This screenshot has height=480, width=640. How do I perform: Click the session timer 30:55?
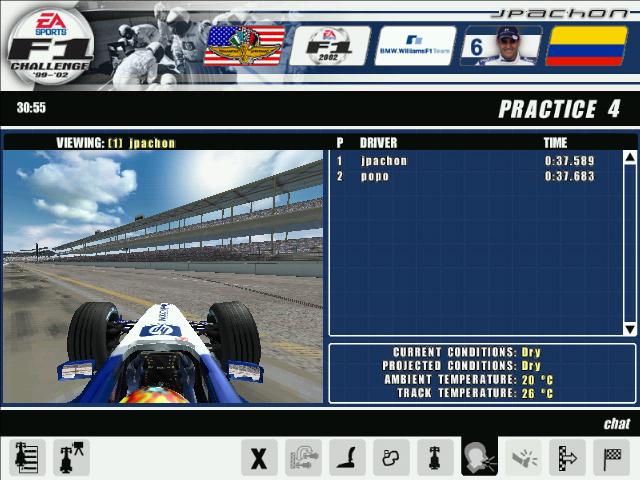click(31, 108)
